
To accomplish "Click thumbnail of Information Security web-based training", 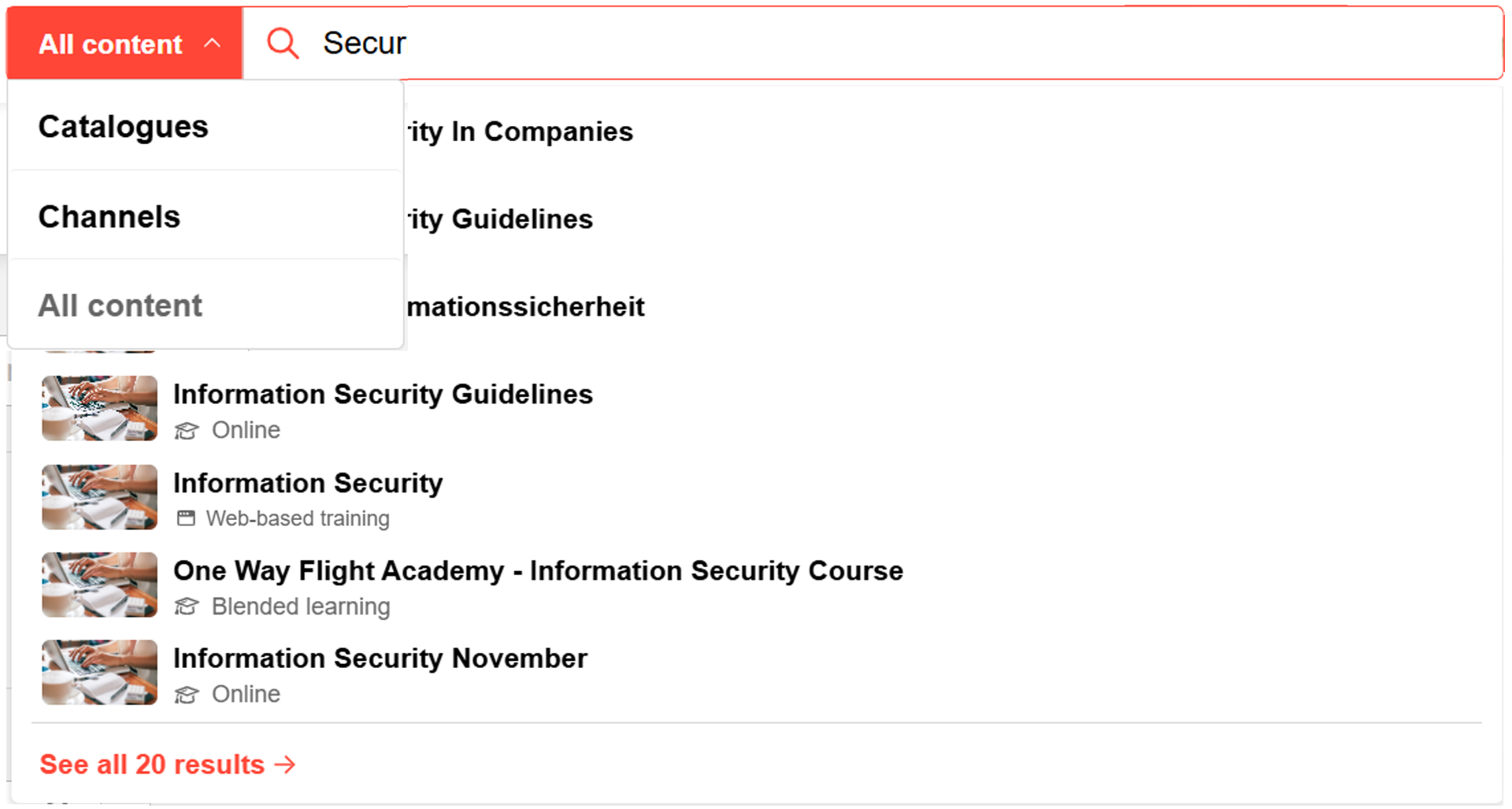I will (99, 496).
